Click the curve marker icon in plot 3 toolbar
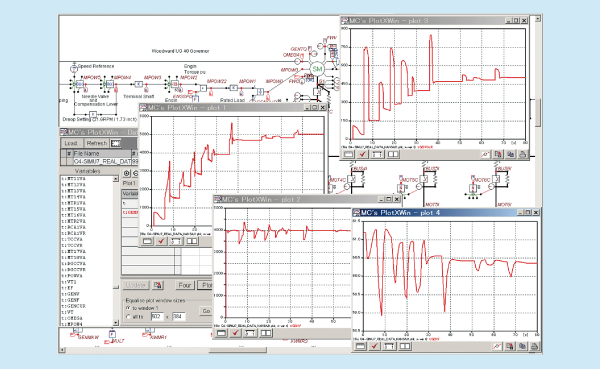Image resolution: width=600 pixels, height=369 pixels. 486,154
